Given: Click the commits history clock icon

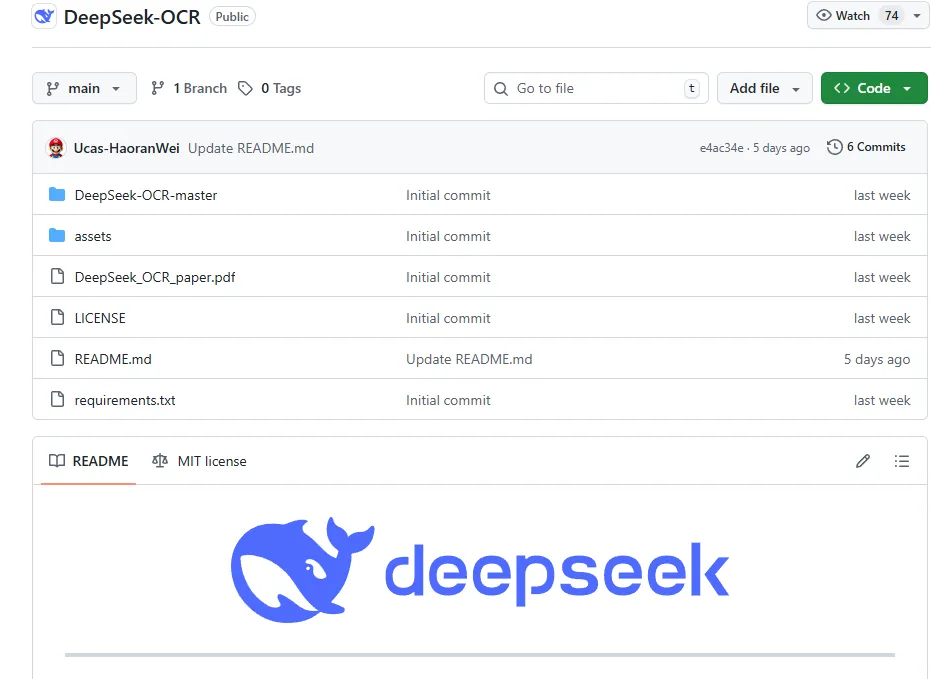Looking at the screenshot, I should [x=834, y=147].
